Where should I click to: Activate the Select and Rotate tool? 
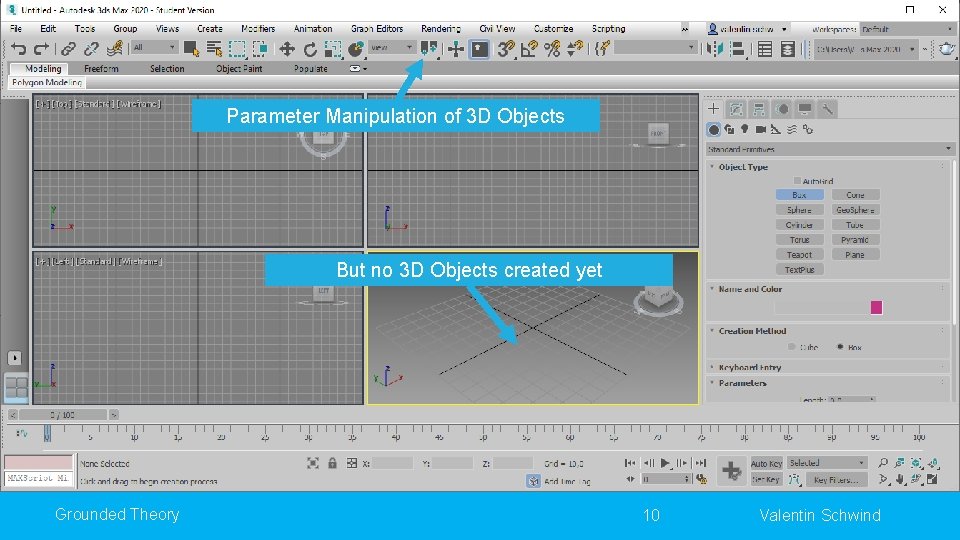[x=310, y=49]
